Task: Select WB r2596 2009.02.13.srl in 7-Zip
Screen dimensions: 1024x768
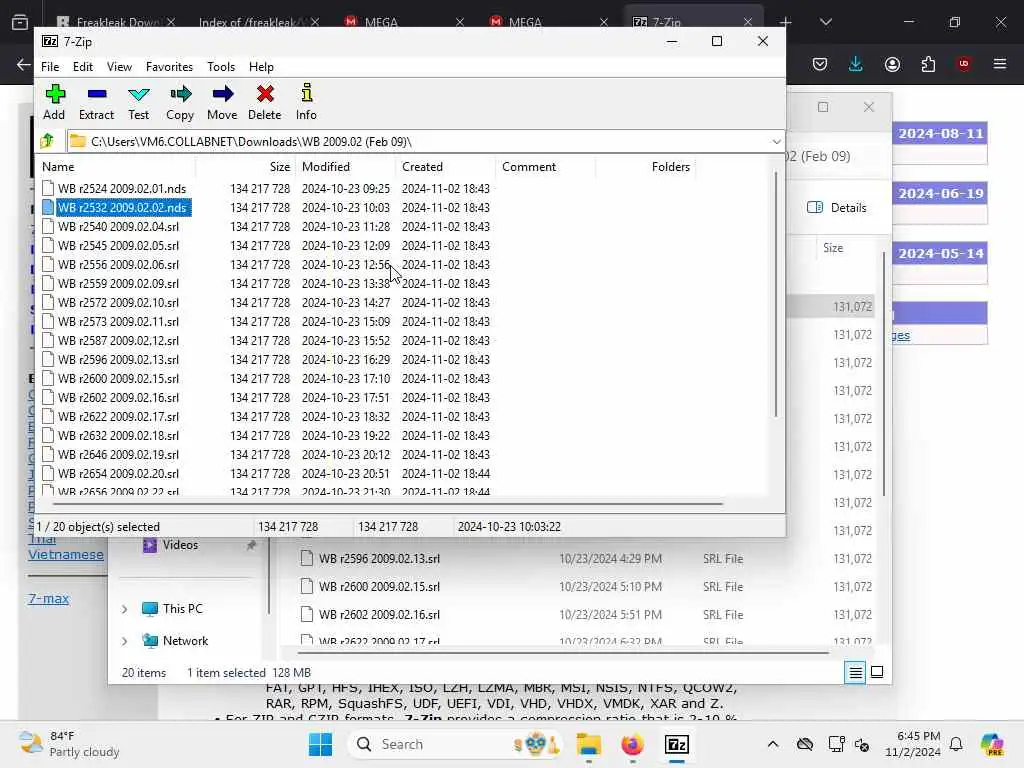Action: (x=118, y=359)
